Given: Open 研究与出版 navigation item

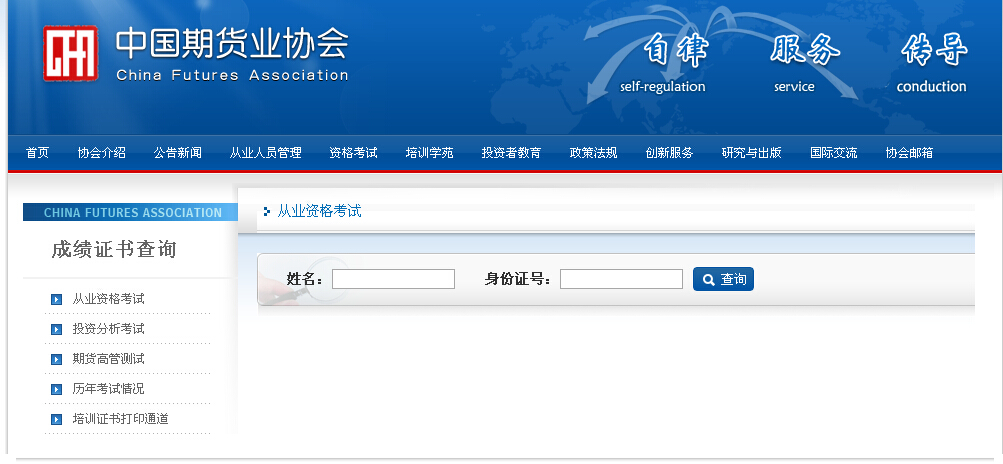Looking at the screenshot, I should (752, 153).
